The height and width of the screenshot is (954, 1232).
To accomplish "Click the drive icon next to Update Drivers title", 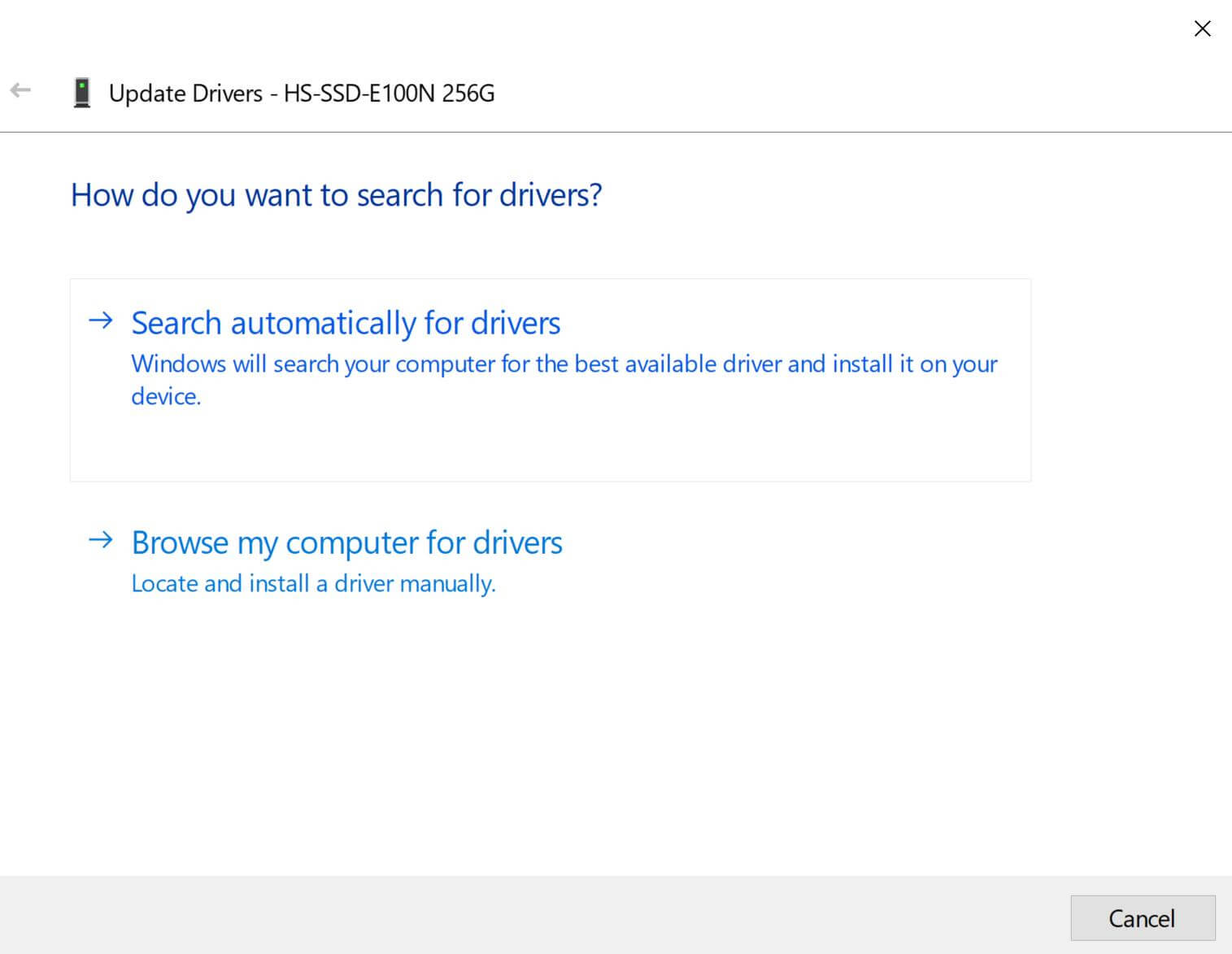I will click(81, 92).
